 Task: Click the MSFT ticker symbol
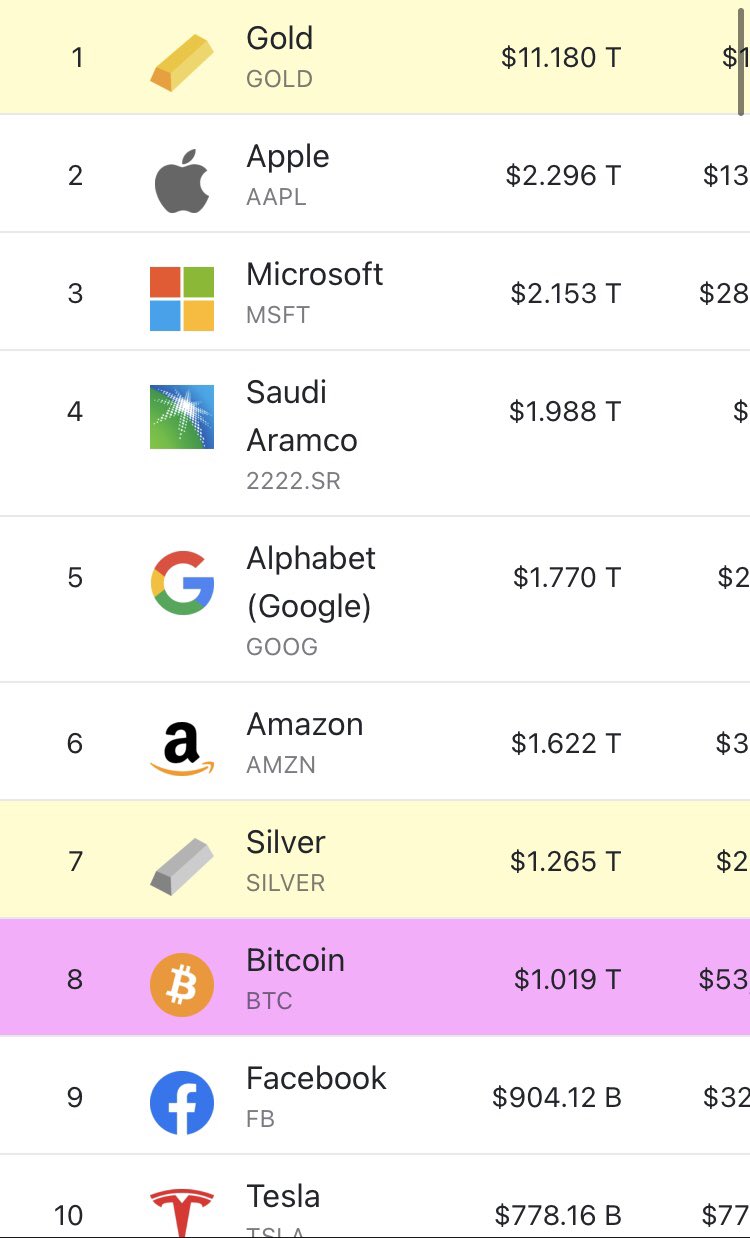click(x=278, y=315)
